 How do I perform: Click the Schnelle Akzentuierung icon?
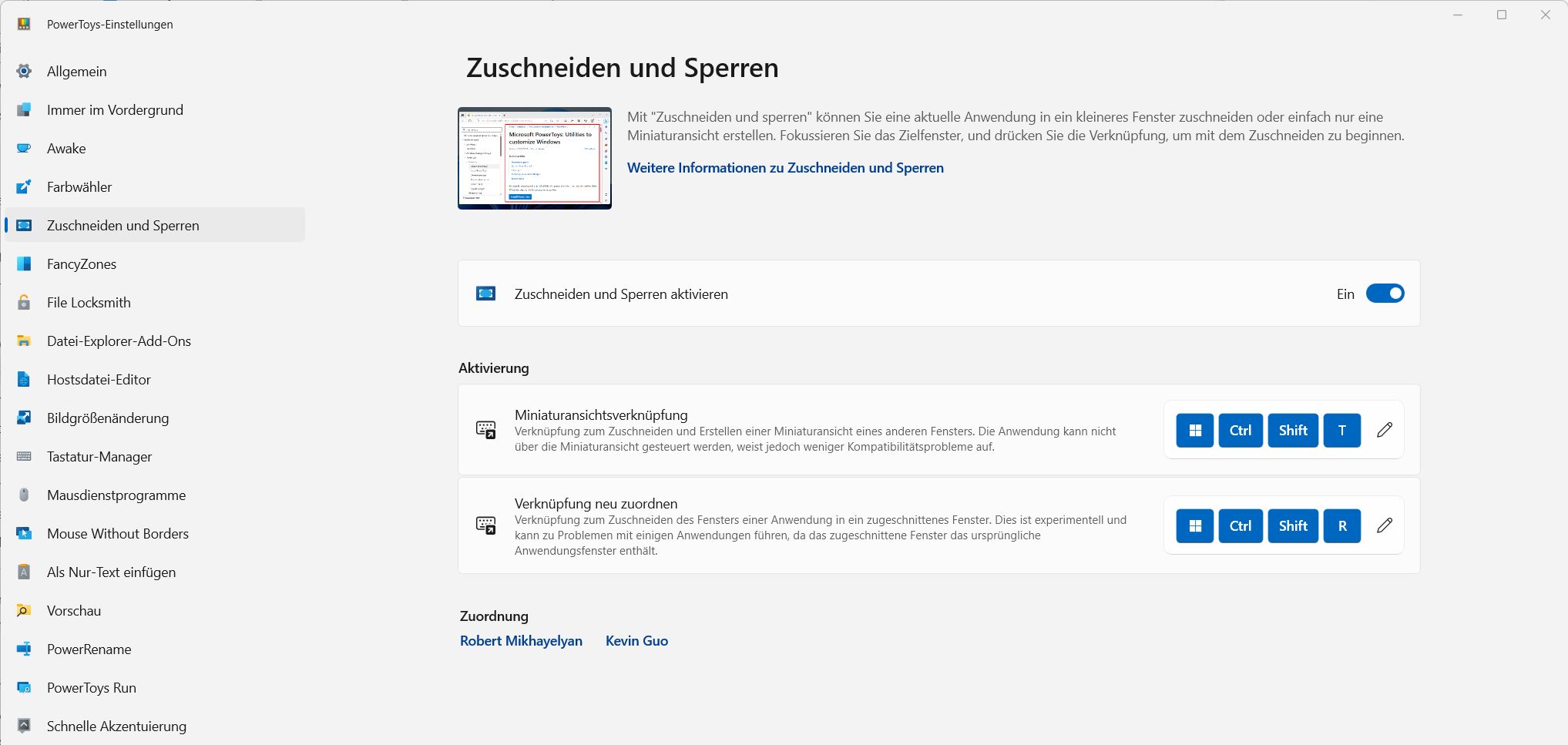(x=24, y=727)
